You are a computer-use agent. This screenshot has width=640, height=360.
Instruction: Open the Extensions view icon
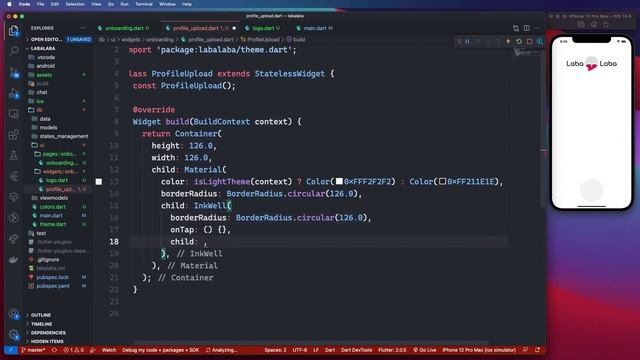point(13,135)
